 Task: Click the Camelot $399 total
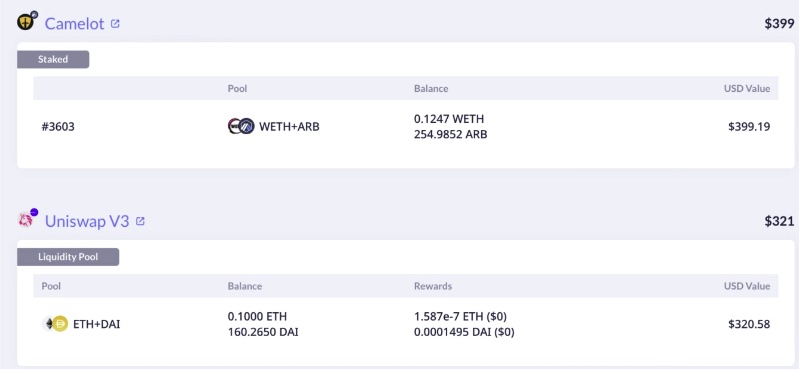pyautogui.click(x=779, y=23)
